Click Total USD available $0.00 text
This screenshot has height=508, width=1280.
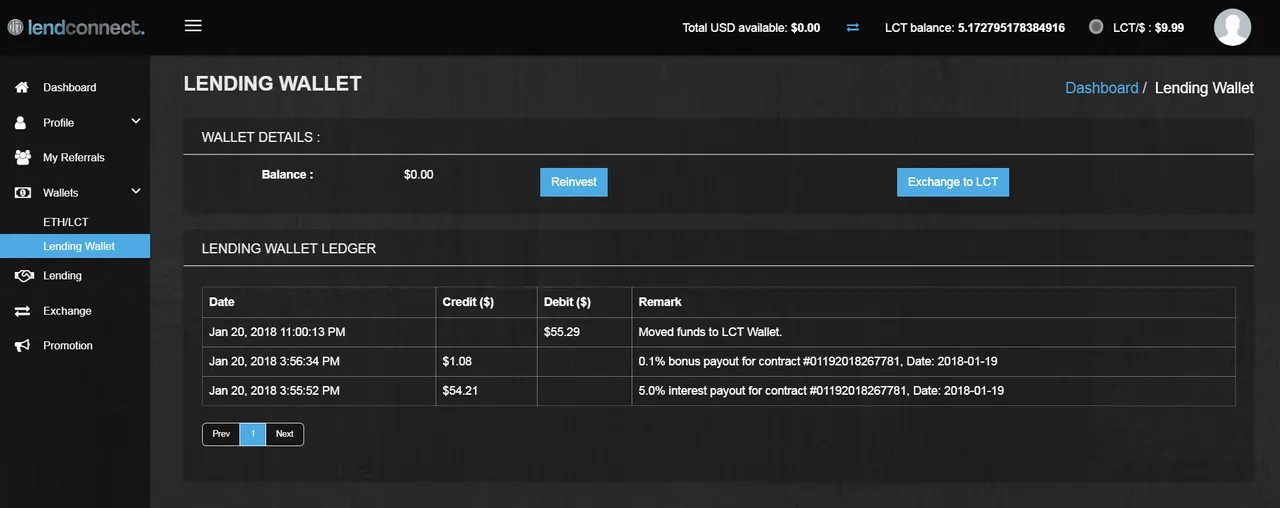(x=751, y=28)
